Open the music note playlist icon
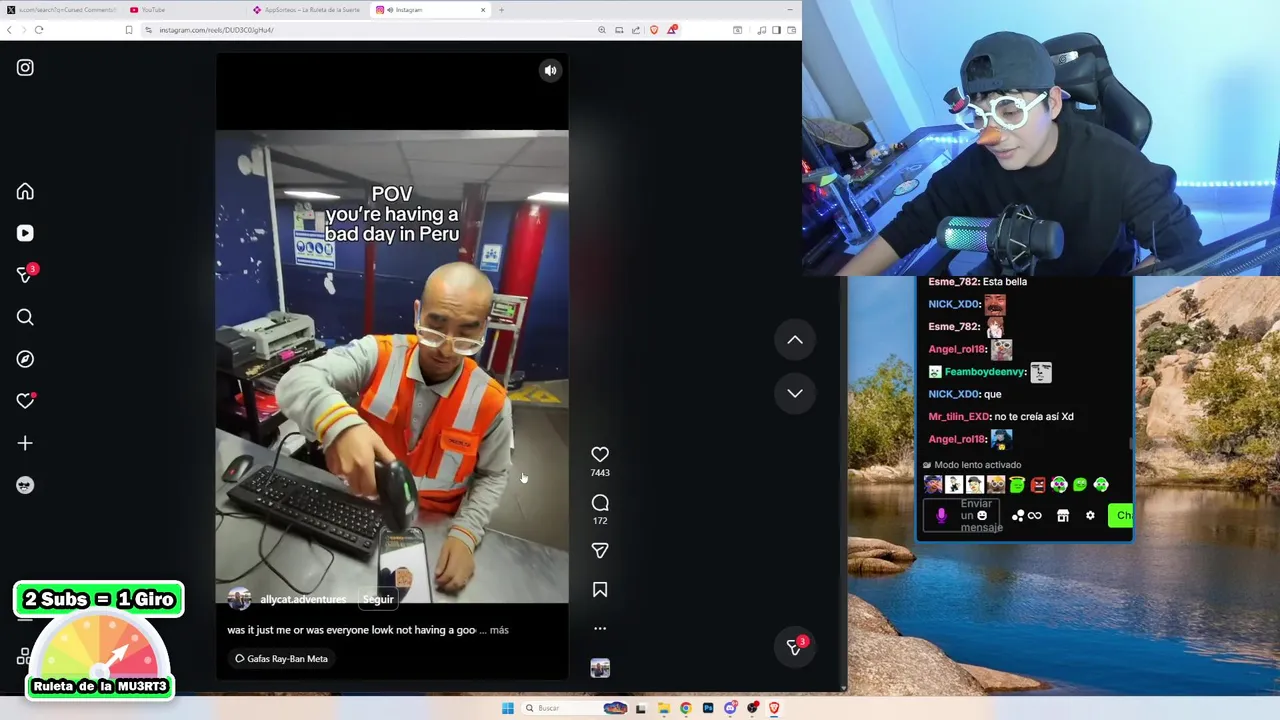Viewport: 1280px width, 720px height. [x=761, y=30]
